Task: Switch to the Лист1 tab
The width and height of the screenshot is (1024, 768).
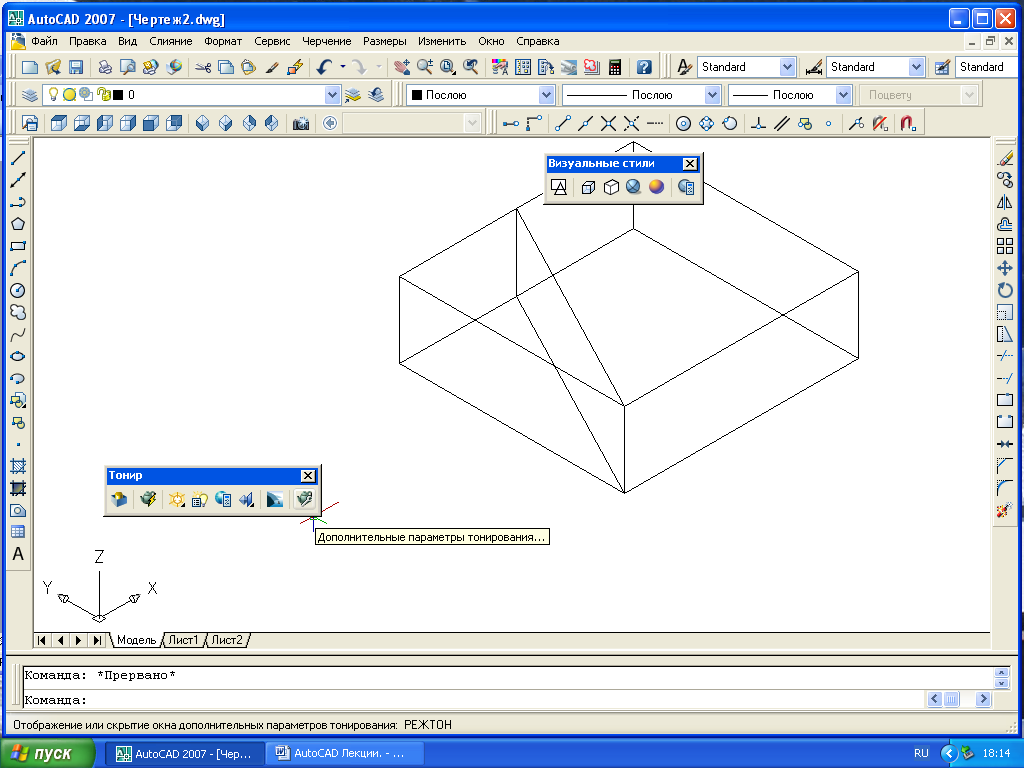Action: coord(183,640)
